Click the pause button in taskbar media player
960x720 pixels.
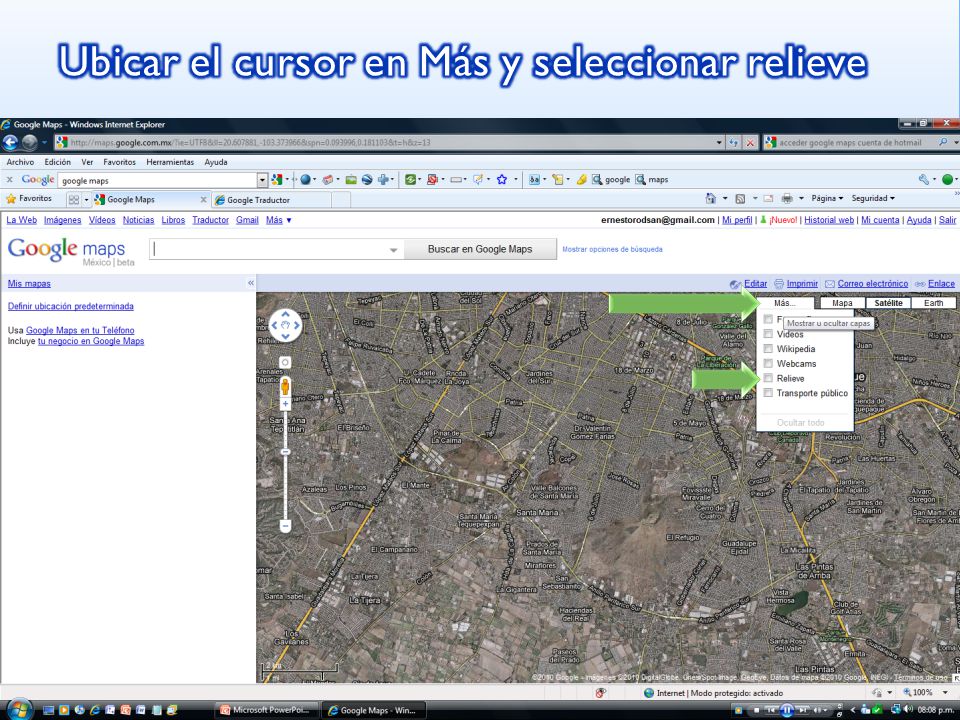pyautogui.click(x=786, y=710)
